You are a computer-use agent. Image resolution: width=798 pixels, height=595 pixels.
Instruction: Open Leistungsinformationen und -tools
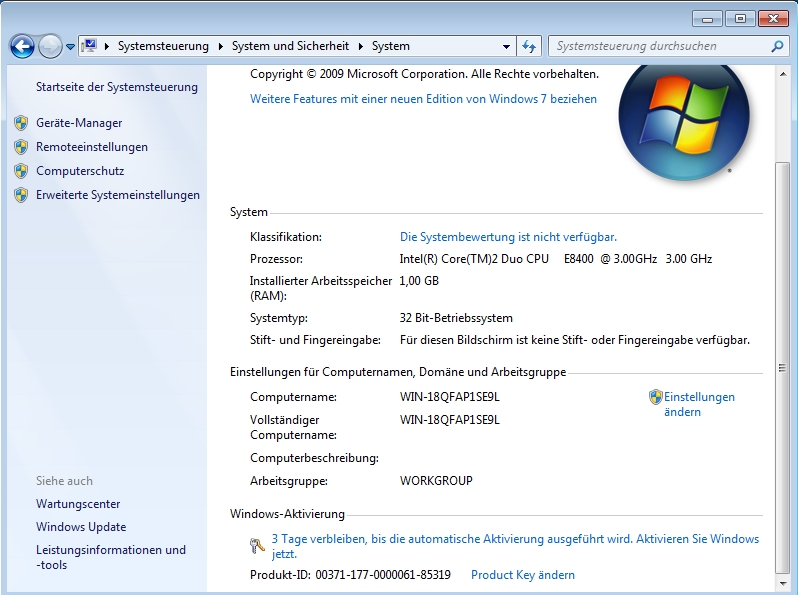coord(110,557)
